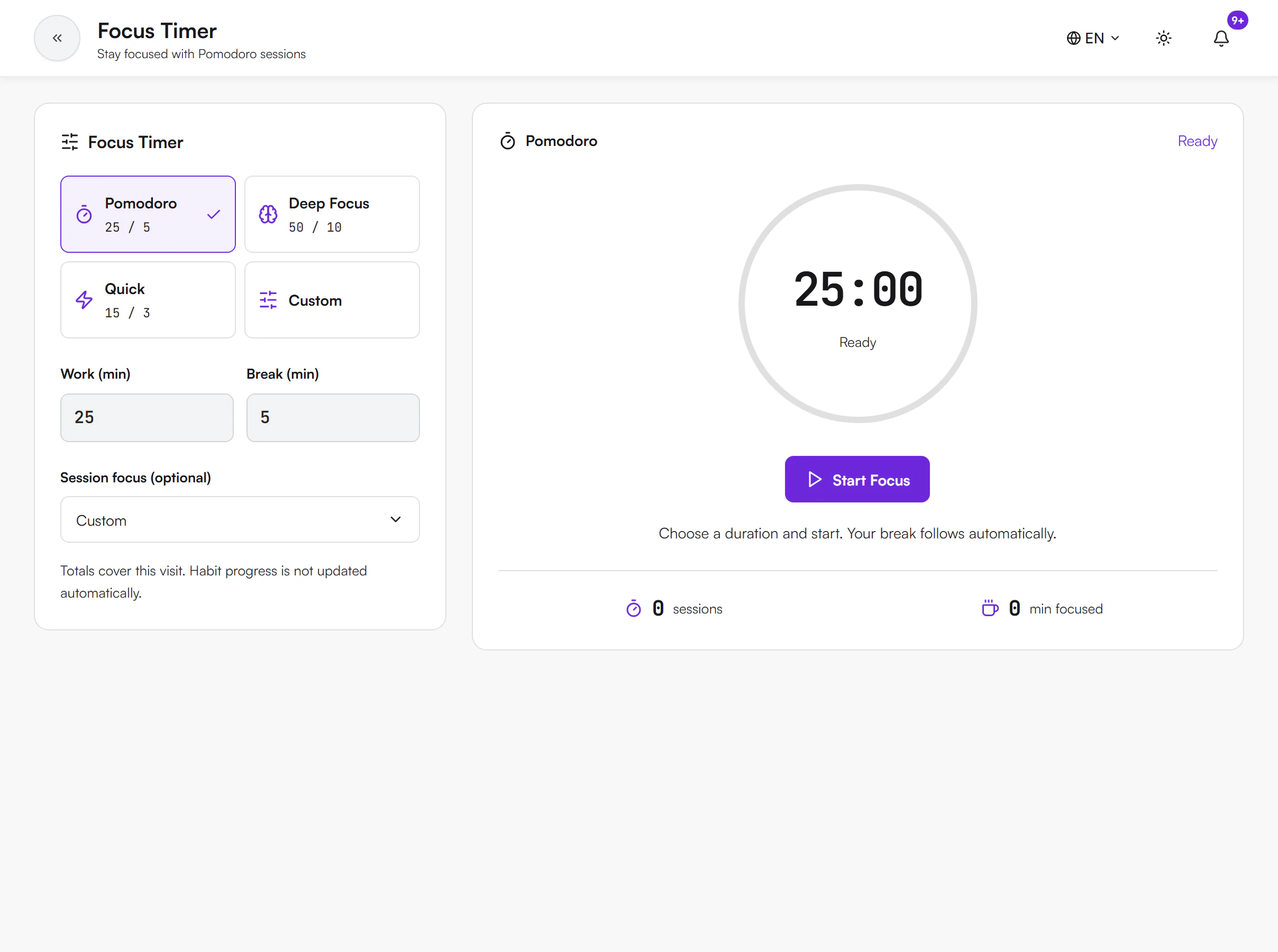1278x952 pixels.
Task: Click the Work (min) input field
Action: (147, 417)
